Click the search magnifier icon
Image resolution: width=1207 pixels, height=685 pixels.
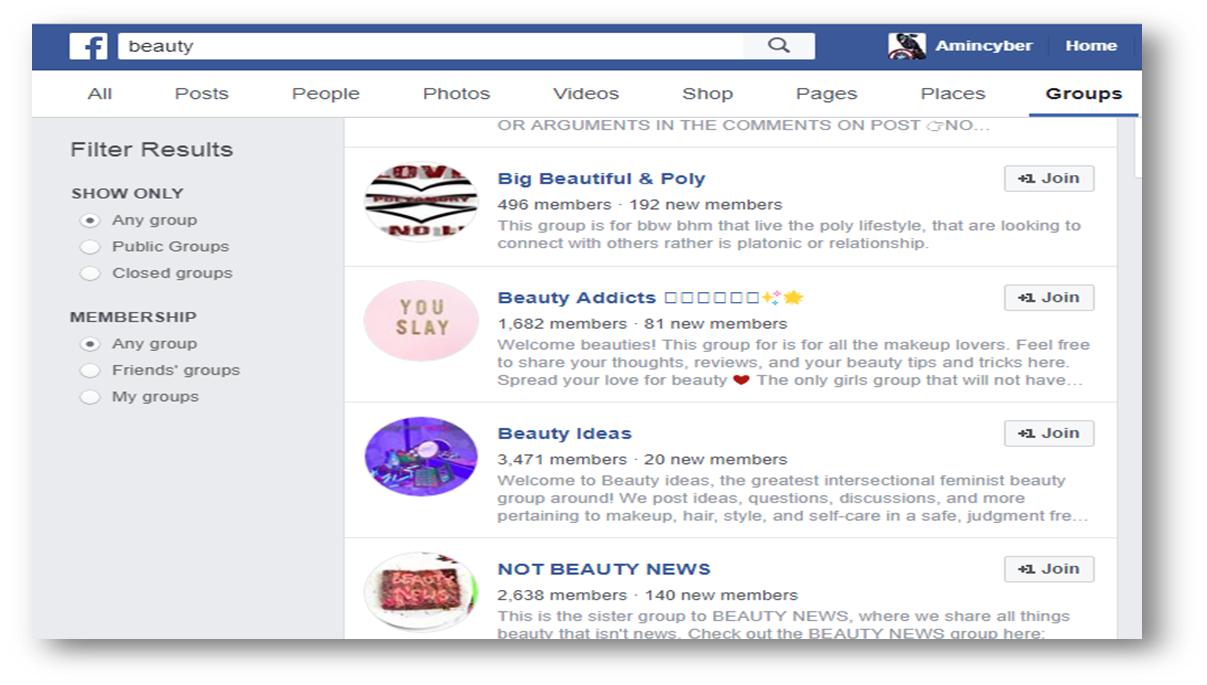(779, 46)
